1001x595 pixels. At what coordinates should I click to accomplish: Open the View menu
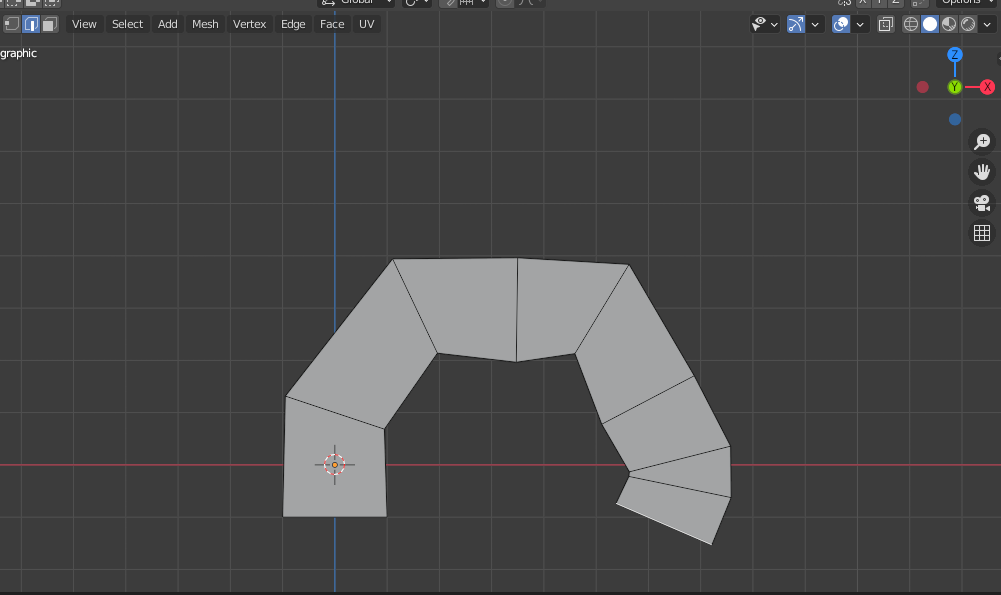pos(84,24)
